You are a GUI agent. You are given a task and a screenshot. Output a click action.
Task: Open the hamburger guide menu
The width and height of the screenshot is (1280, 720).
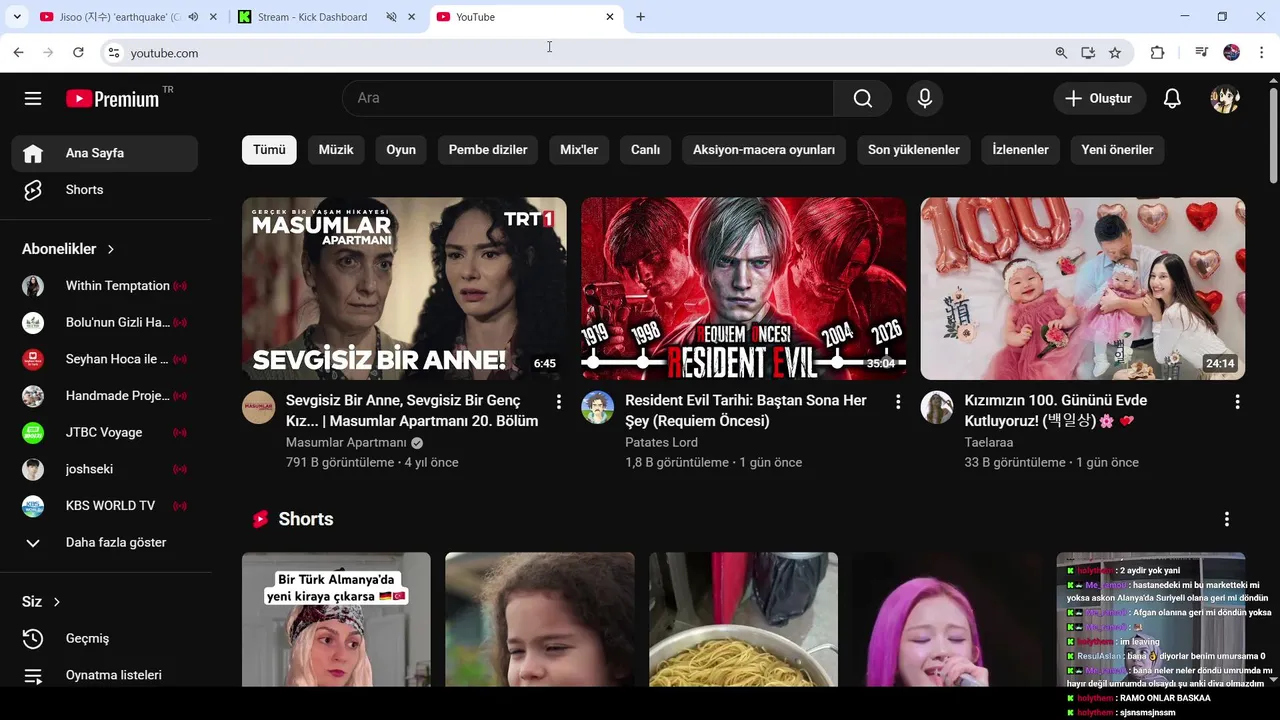point(33,98)
